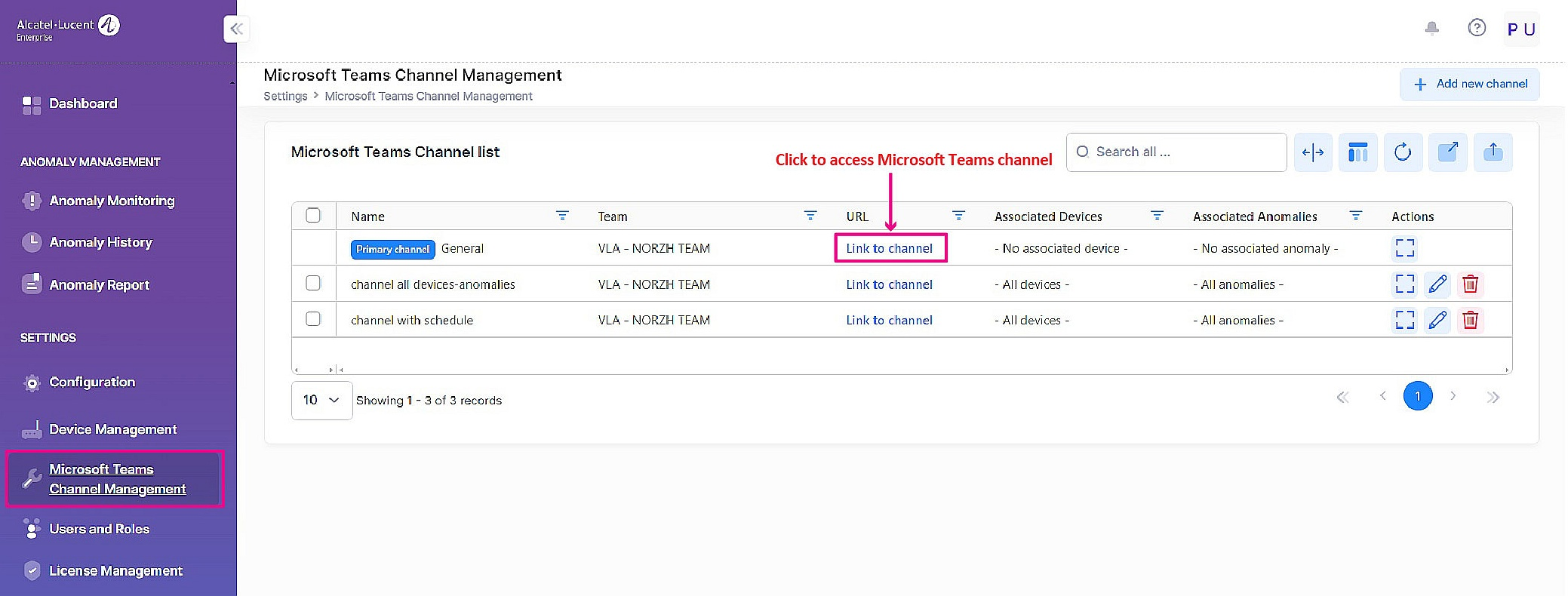Edit 'channel all devices-anomalies' with pencil icon
The image size is (1568, 596).
click(1437, 284)
